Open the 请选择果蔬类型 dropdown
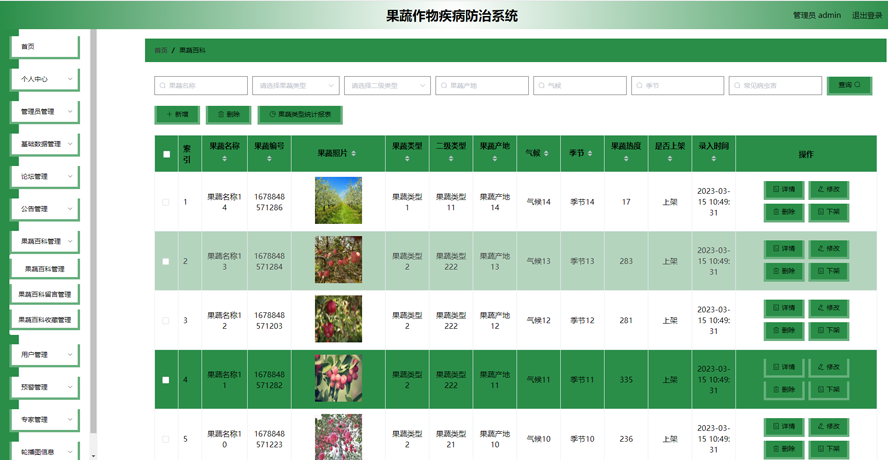This screenshot has width=888, height=460. [x=296, y=86]
